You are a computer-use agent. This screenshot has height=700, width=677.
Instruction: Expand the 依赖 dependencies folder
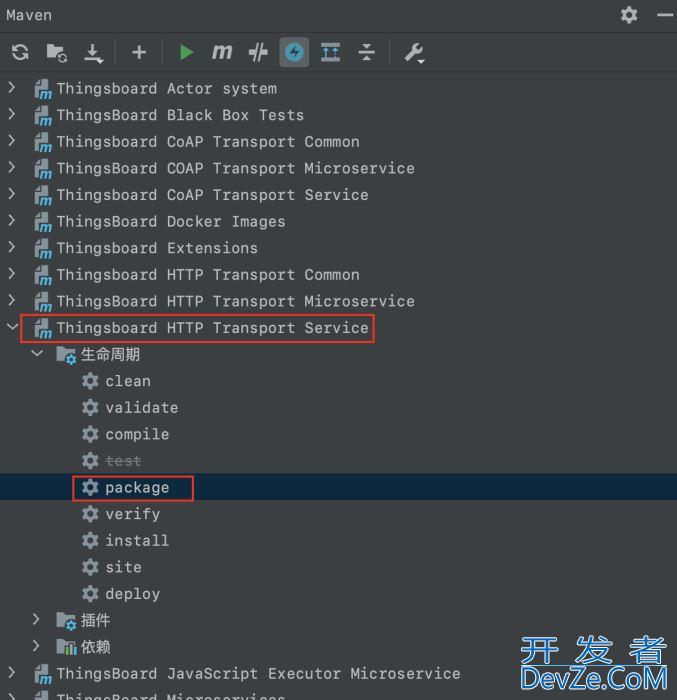click(x=37, y=646)
